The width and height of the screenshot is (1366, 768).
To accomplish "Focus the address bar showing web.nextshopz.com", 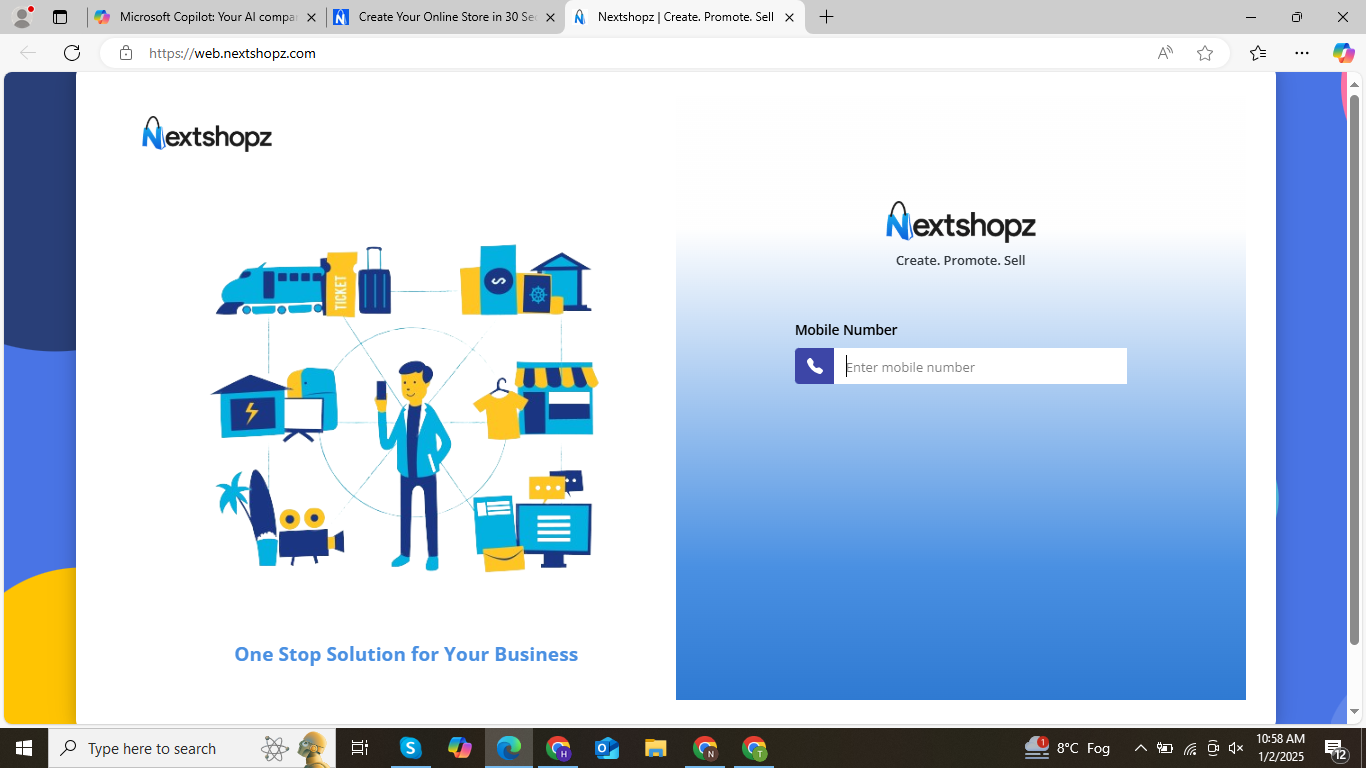I will [640, 53].
